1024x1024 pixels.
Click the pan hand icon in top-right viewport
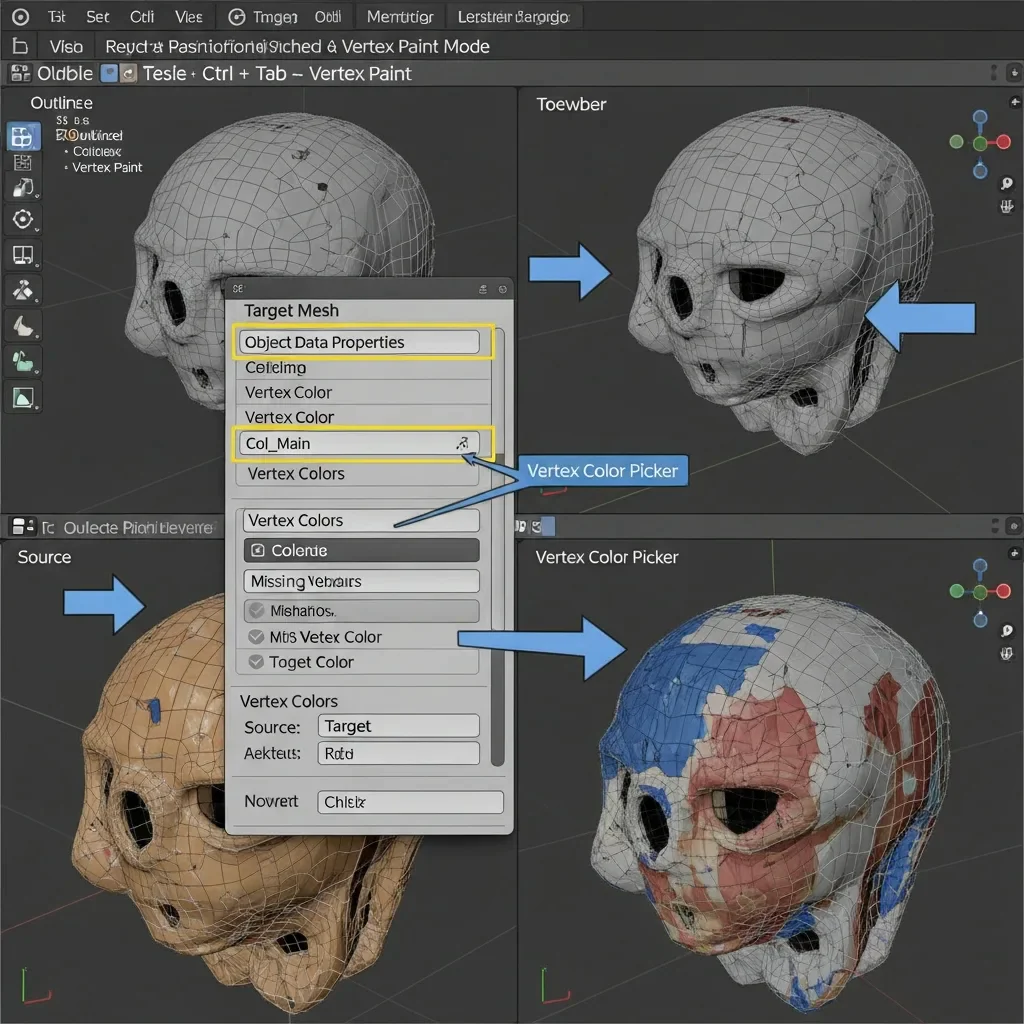(x=1007, y=207)
